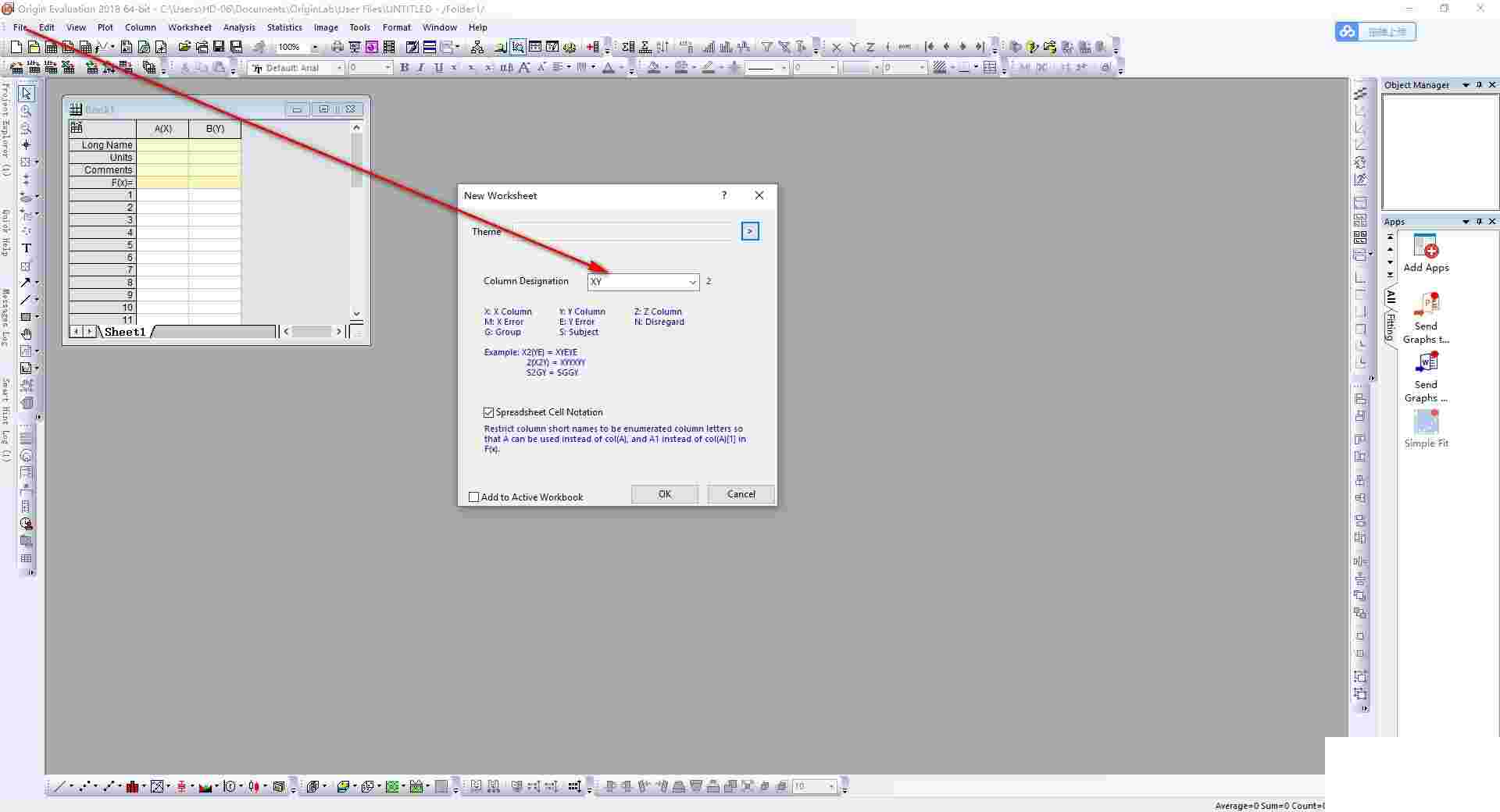Select the Sheet1 tab in Book1
Screen dimensions: 1500x812
coord(125,332)
